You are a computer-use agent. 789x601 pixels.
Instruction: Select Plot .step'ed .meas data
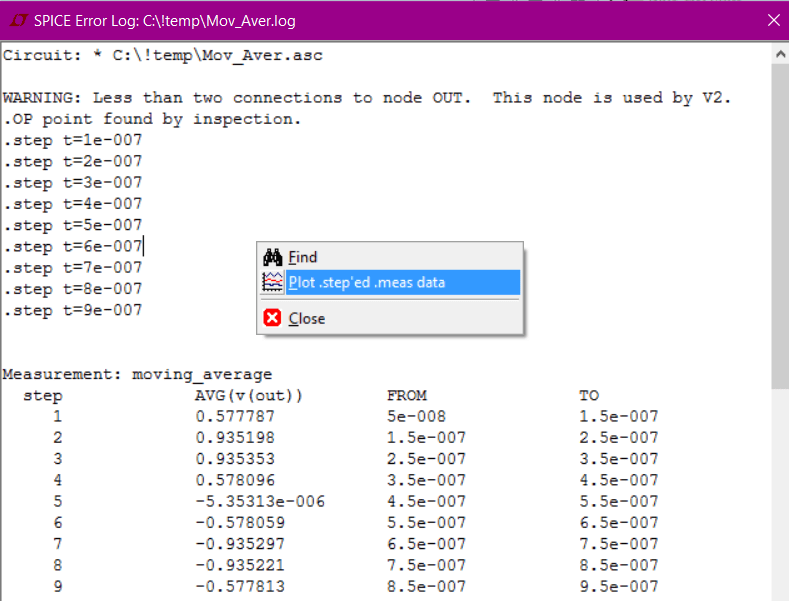[x=390, y=282]
